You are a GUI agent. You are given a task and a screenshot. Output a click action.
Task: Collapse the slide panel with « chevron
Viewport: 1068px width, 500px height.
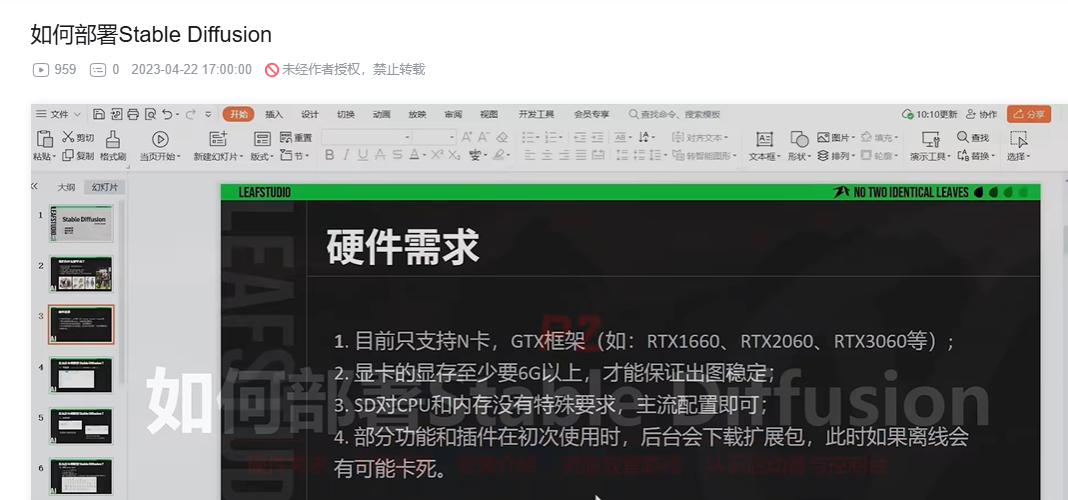(x=34, y=186)
